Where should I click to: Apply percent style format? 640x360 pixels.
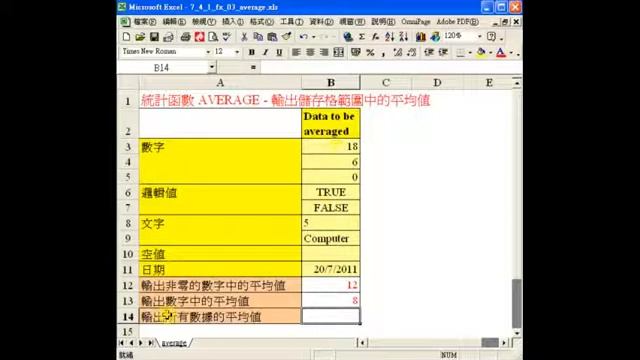pyautogui.click(x=370, y=52)
